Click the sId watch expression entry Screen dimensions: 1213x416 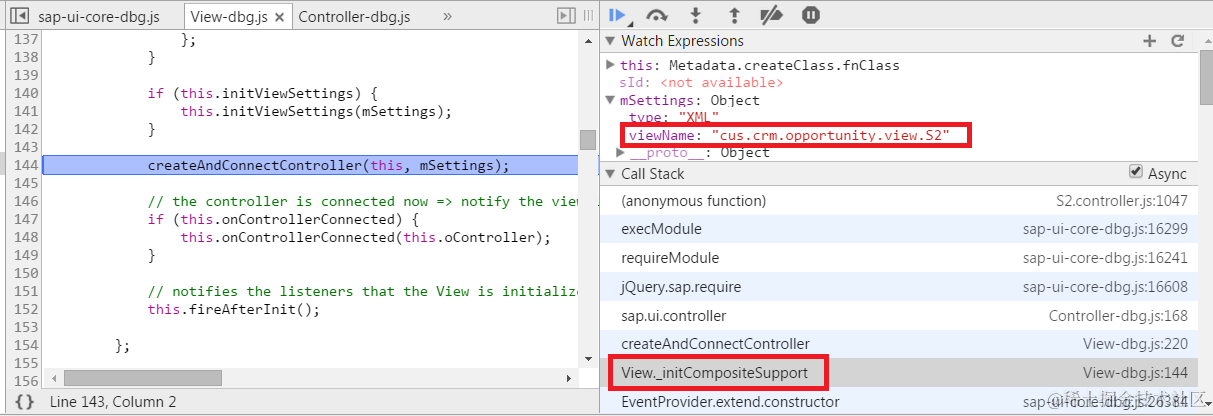click(x=701, y=82)
